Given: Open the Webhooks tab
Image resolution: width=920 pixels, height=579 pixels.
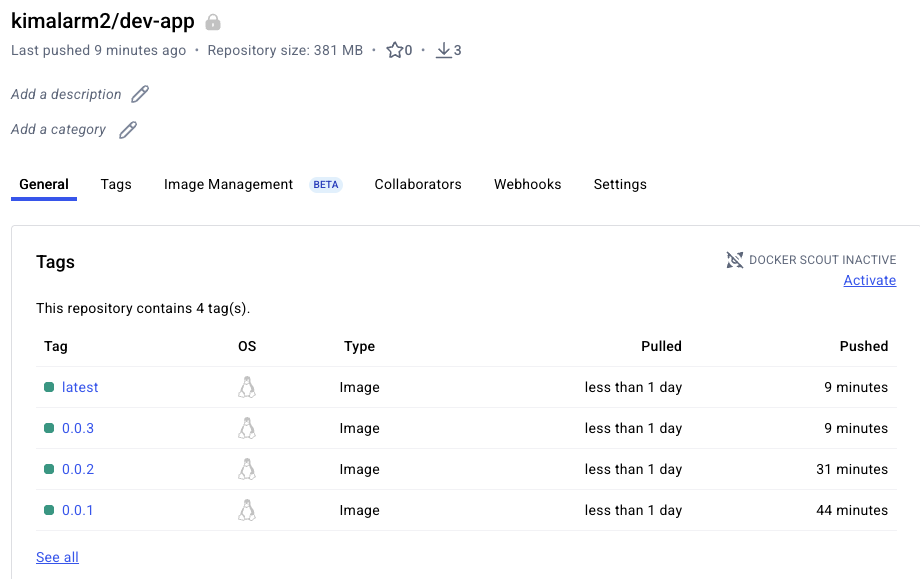Looking at the screenshot, I should (x=527, y=184).
